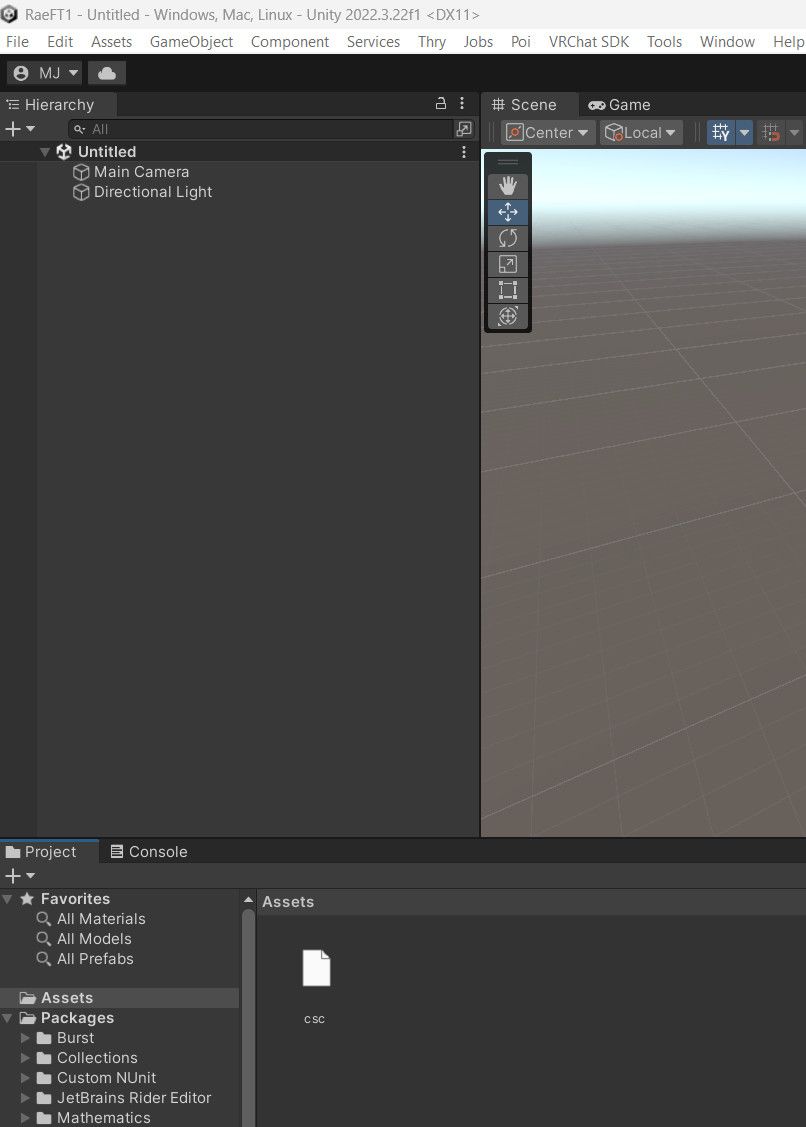
Task: Switch to the Scene tab
Action: [529, 104]
